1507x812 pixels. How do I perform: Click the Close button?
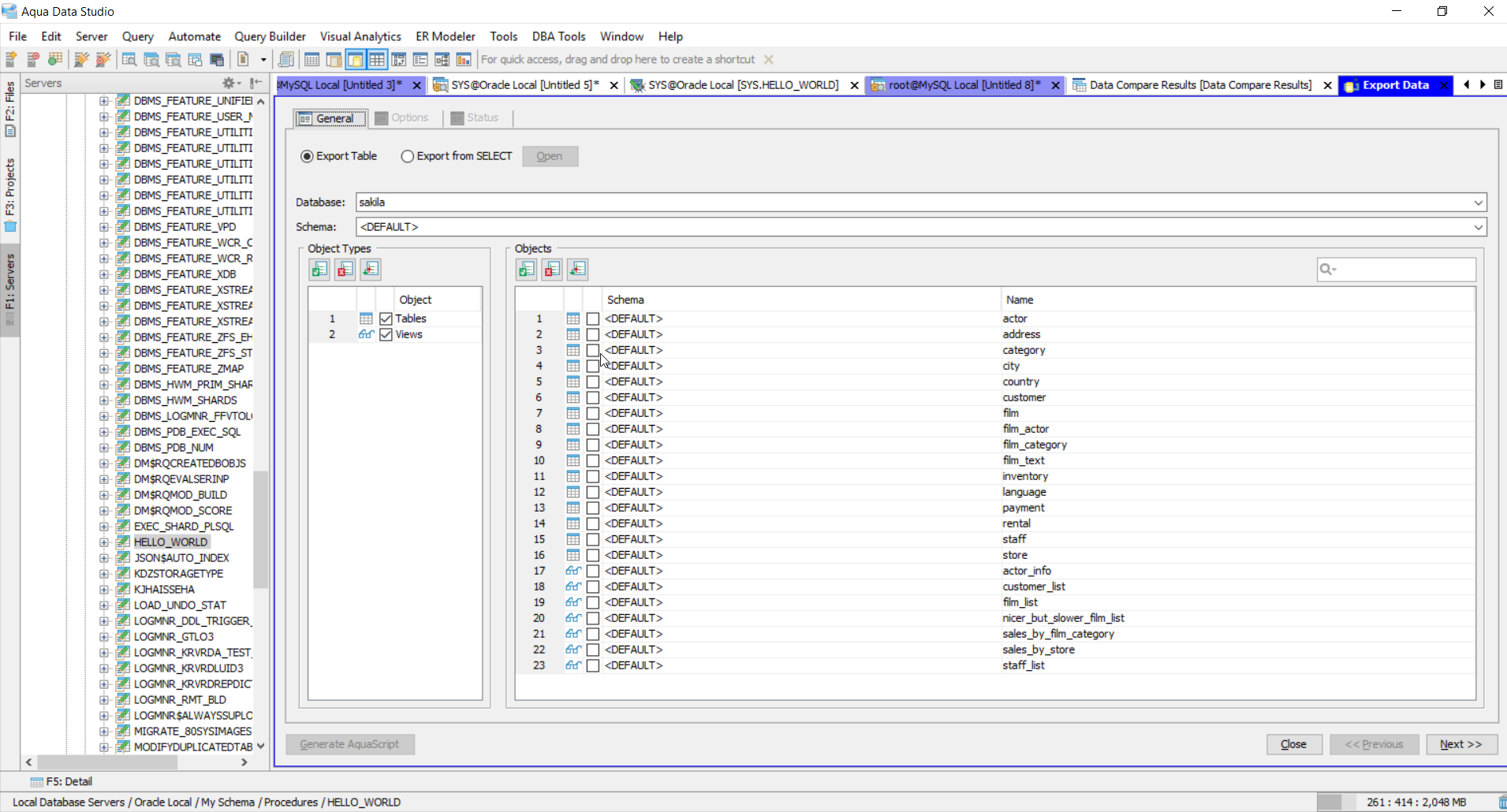tap(1293, 744)
